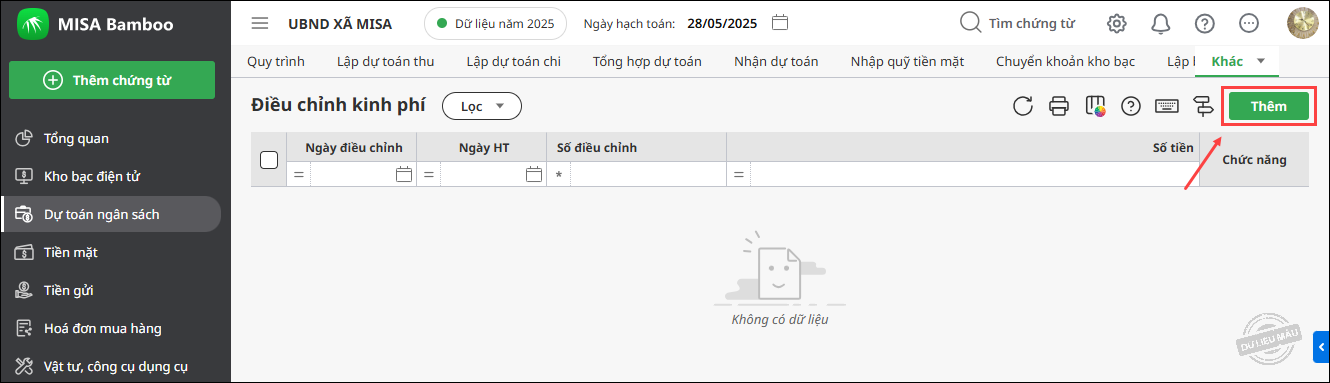Select the Nhận dự toán tab
Viewport: 1330px width, 383px height.
776,61
